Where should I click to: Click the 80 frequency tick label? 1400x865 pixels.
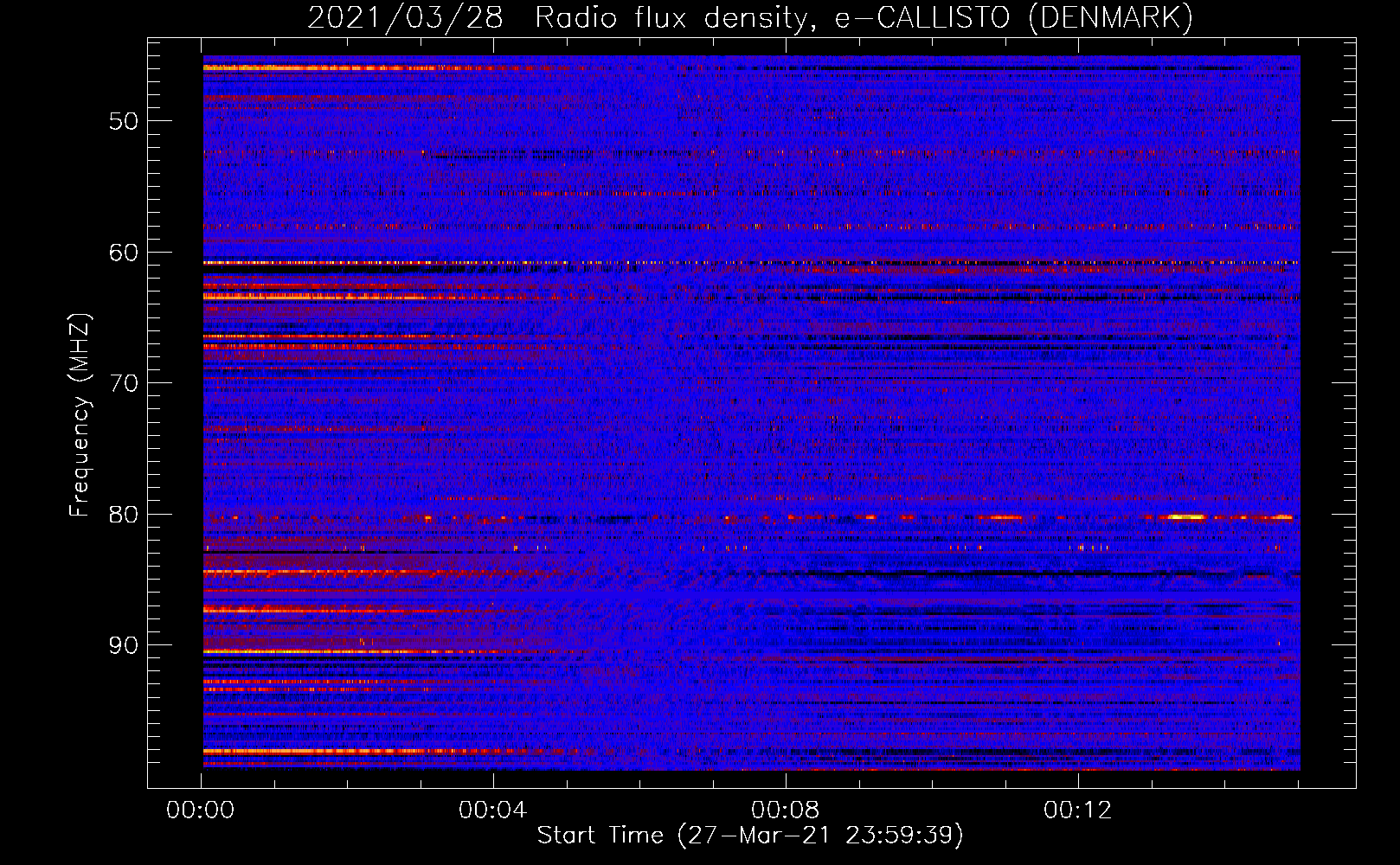pos(124,514)
